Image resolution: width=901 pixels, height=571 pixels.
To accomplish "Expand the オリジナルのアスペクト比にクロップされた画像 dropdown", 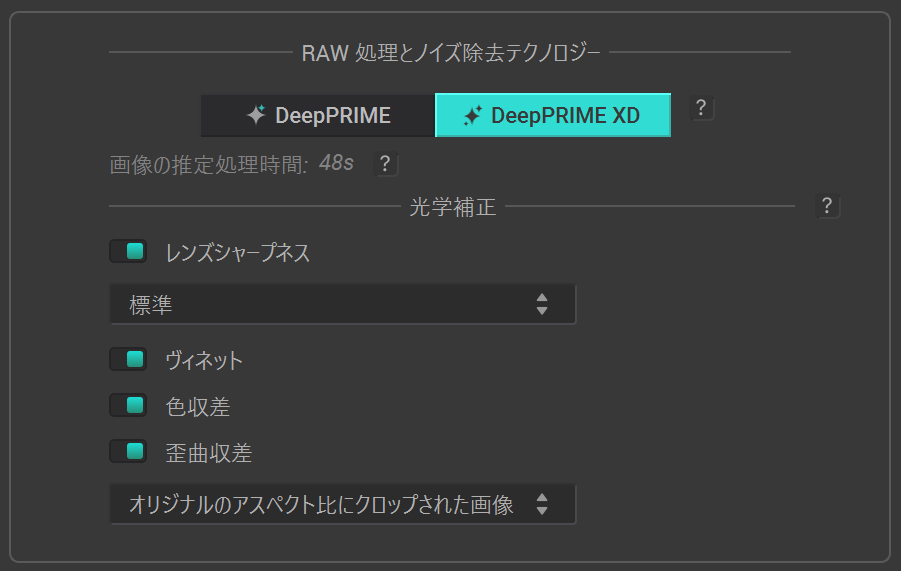I will tap(342, 505).
